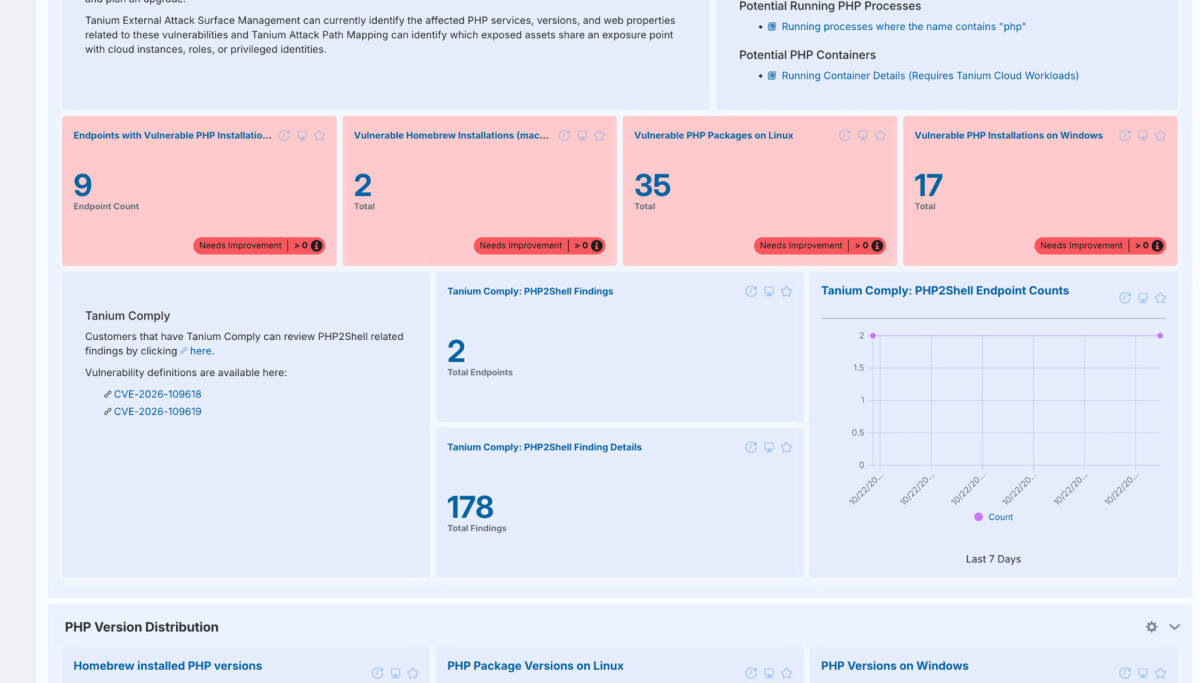Open 'Running processes where the name contains php' link

pos(904,27)
